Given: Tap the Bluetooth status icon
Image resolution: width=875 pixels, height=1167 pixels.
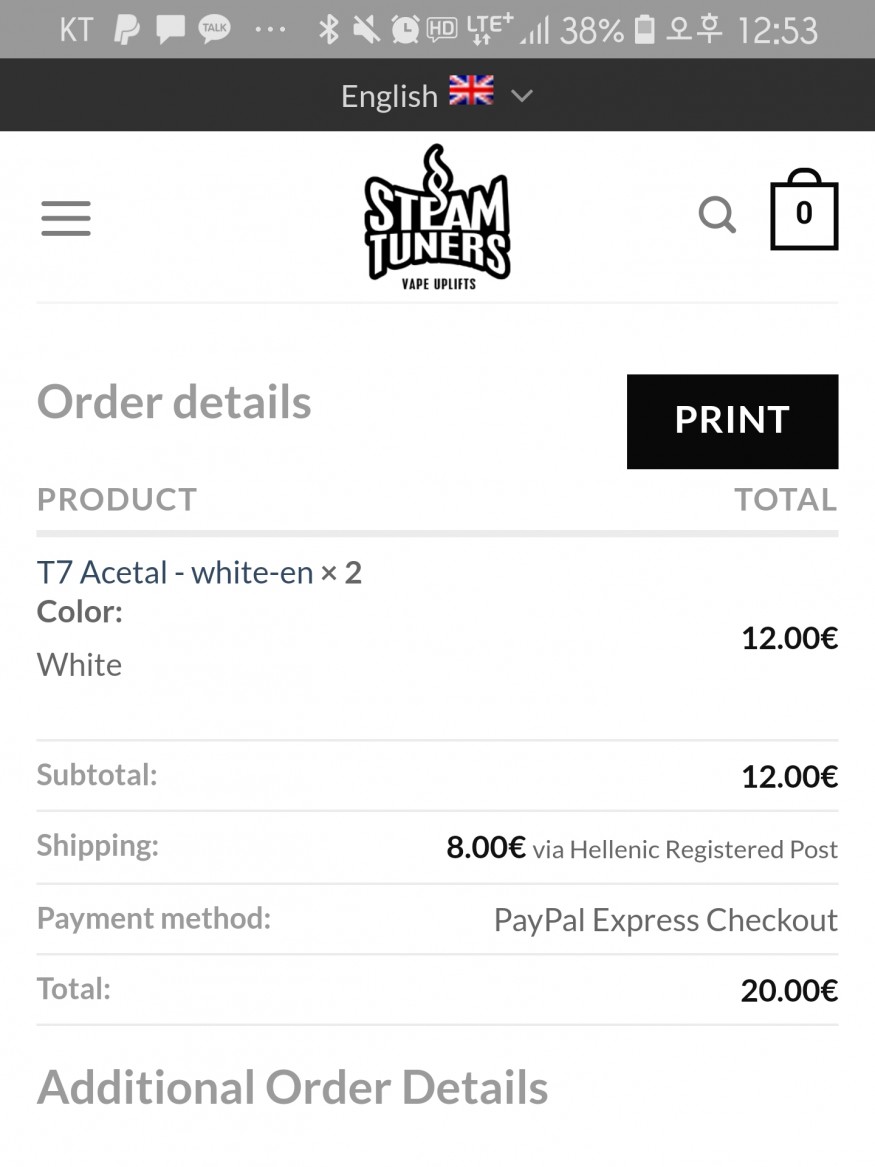Looking at the screenshot, I should 328,30.
